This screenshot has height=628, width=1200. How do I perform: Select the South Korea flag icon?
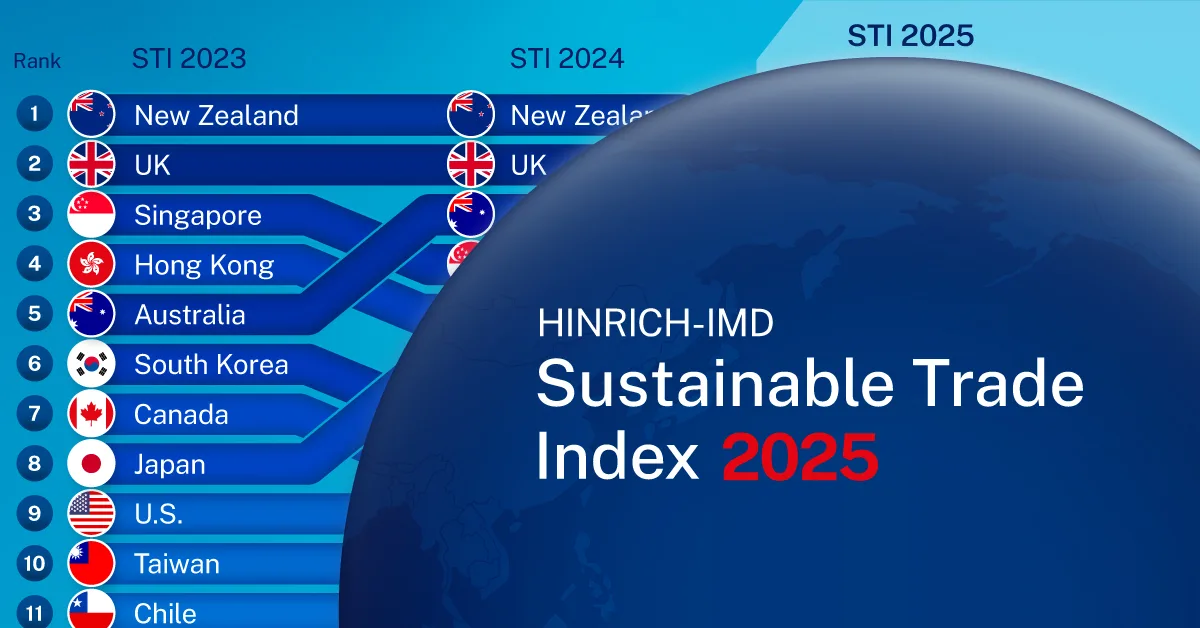tap(91, 364)
